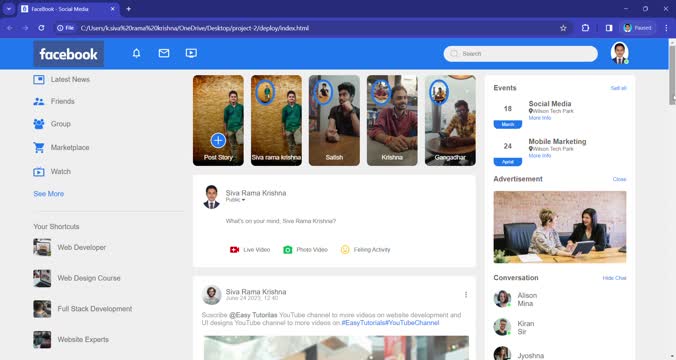
Task: Click the #EasyTutorials#YouTubeChannel hashtag link
Action: coord(390,322)
